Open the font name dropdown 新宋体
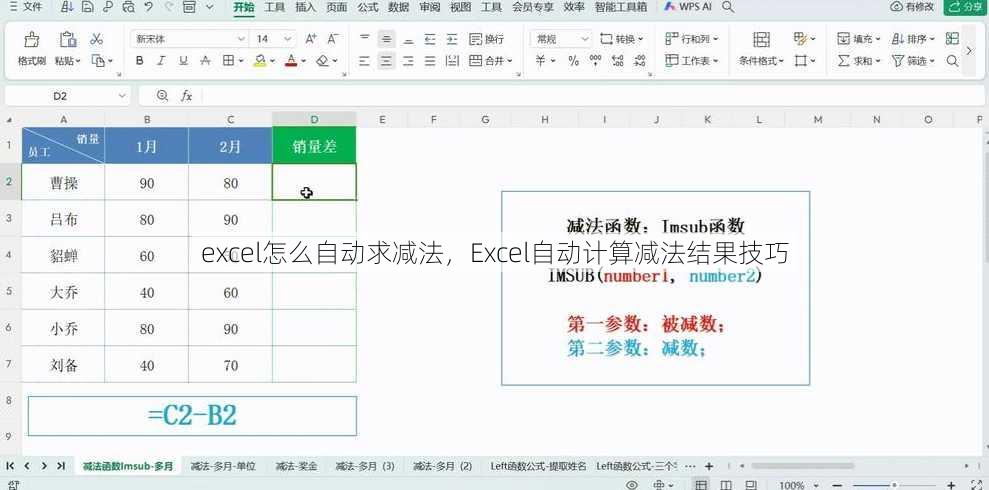989x490 pixels. [241, 39]
